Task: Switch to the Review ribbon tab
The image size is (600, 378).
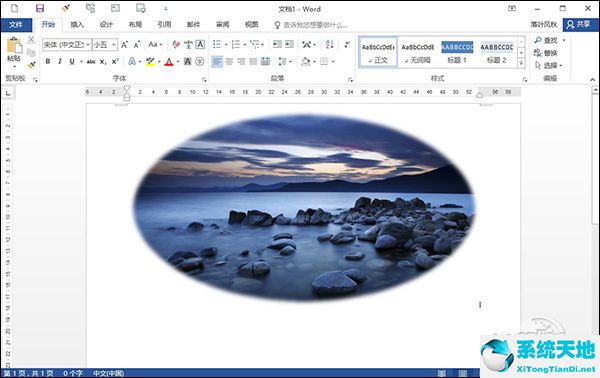Action: 222,25
